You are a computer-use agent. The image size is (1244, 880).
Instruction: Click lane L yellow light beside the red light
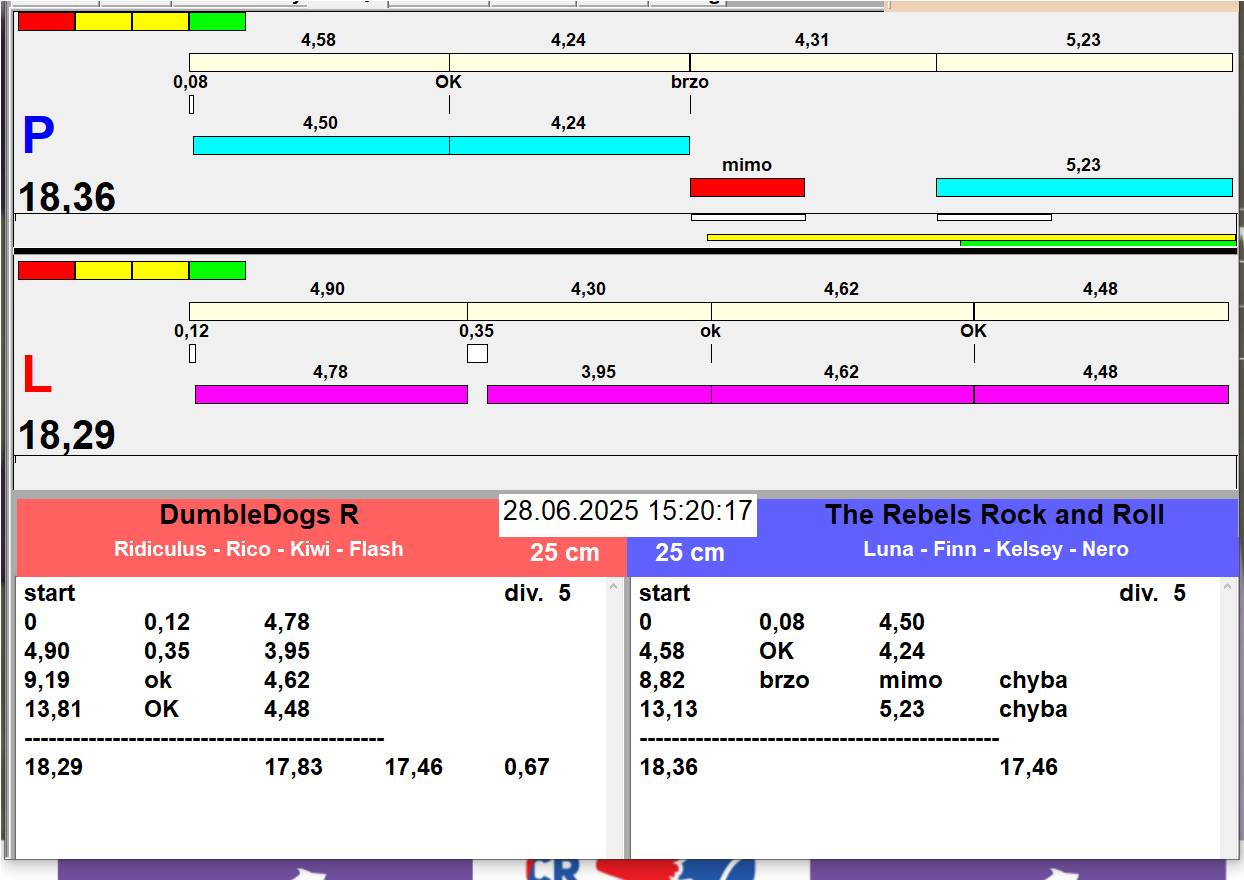coord(104,270)
